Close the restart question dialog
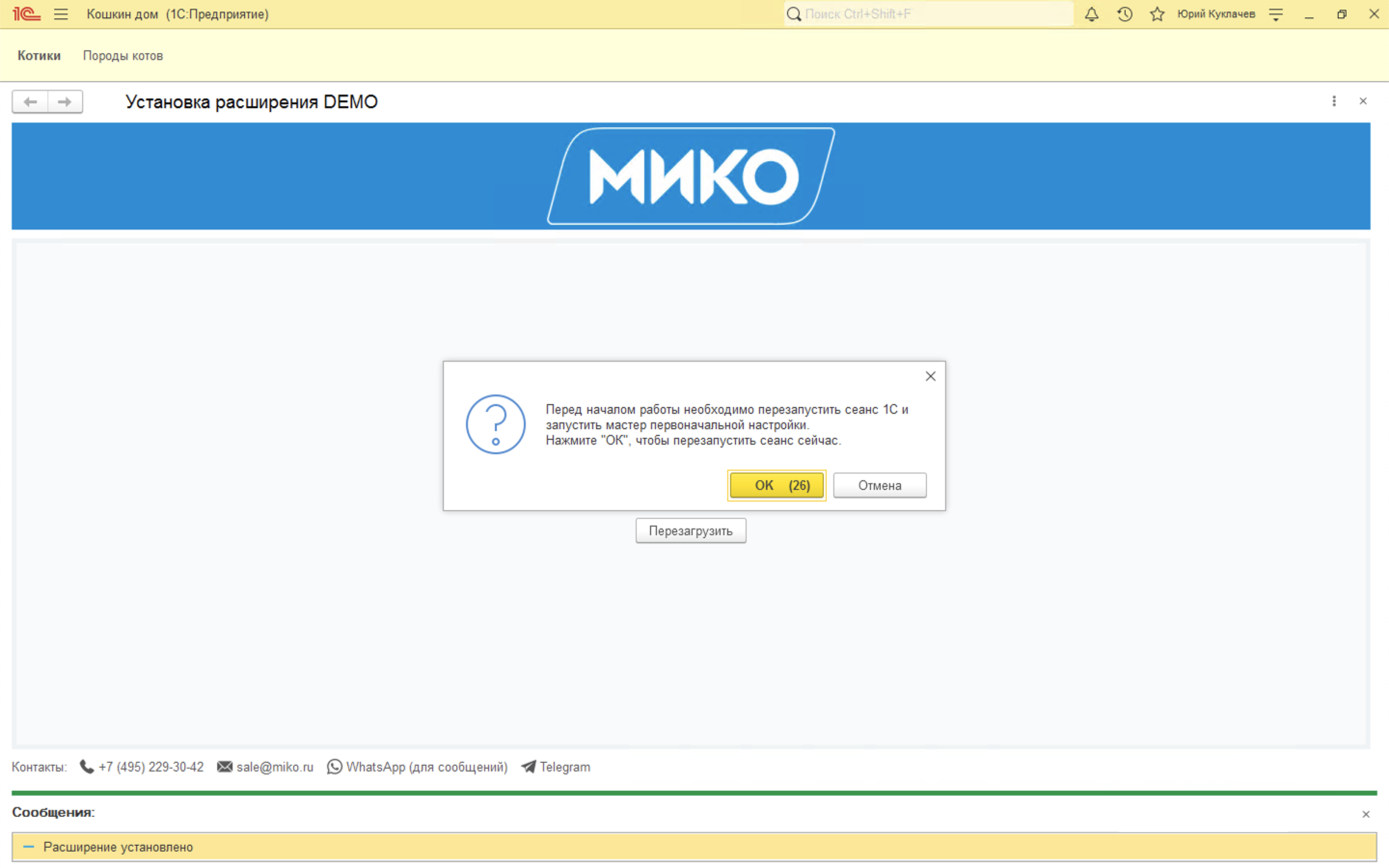The image size is (1389, 868). click(x=930, y=376)
